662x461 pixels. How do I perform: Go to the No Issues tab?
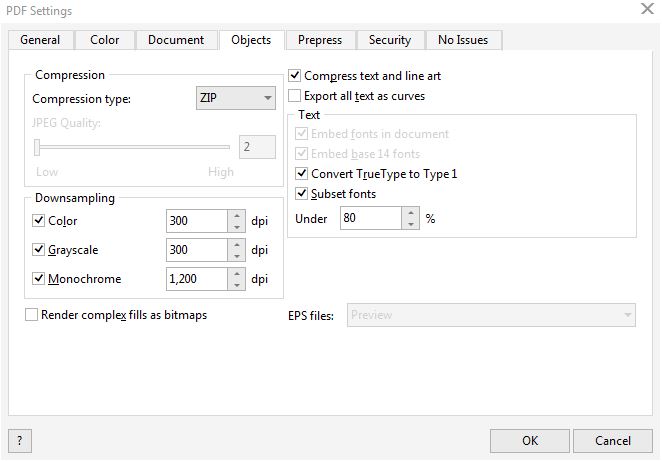[x=465, y=40]
